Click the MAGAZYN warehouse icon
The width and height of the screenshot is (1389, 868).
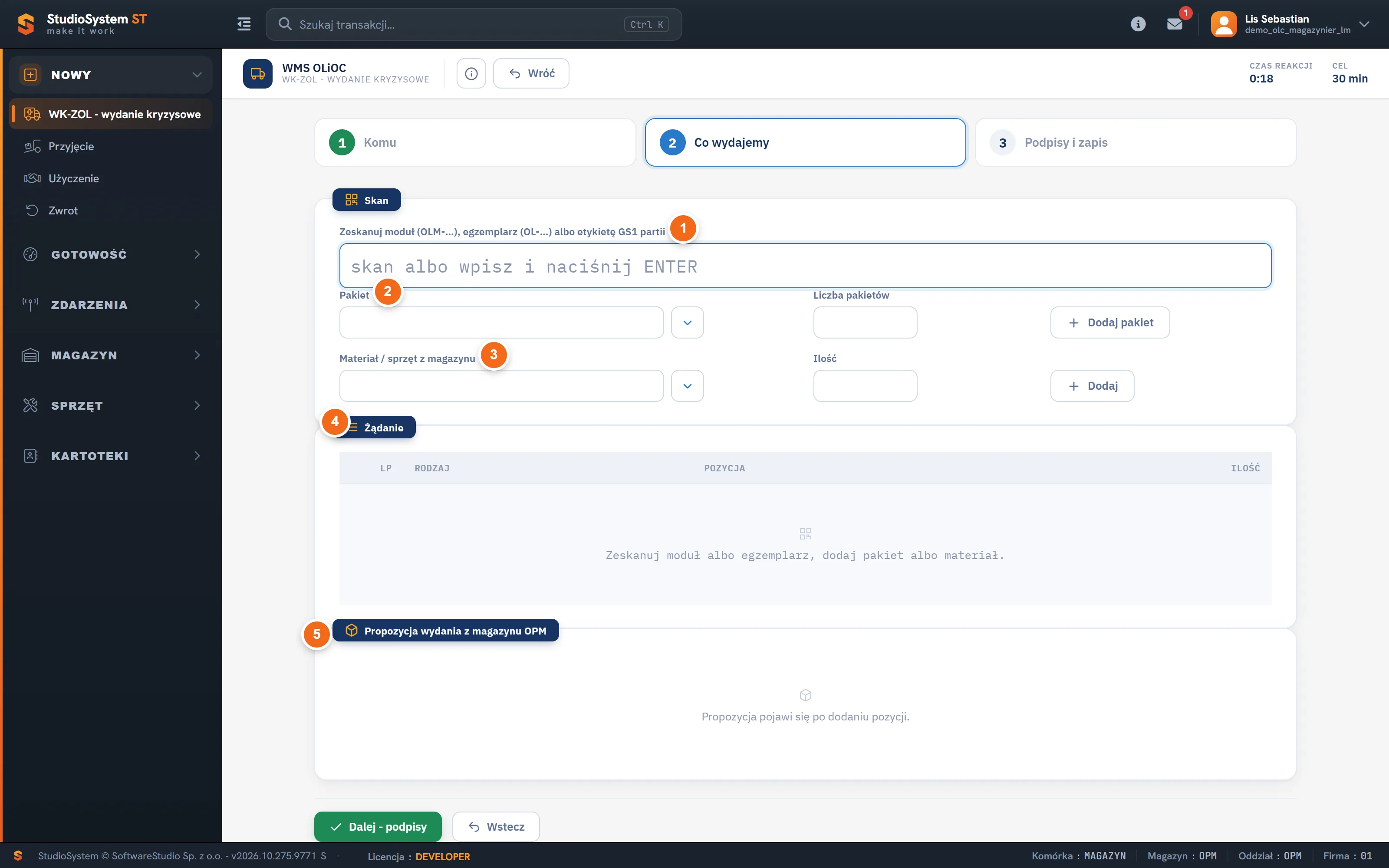coord(30,355)
